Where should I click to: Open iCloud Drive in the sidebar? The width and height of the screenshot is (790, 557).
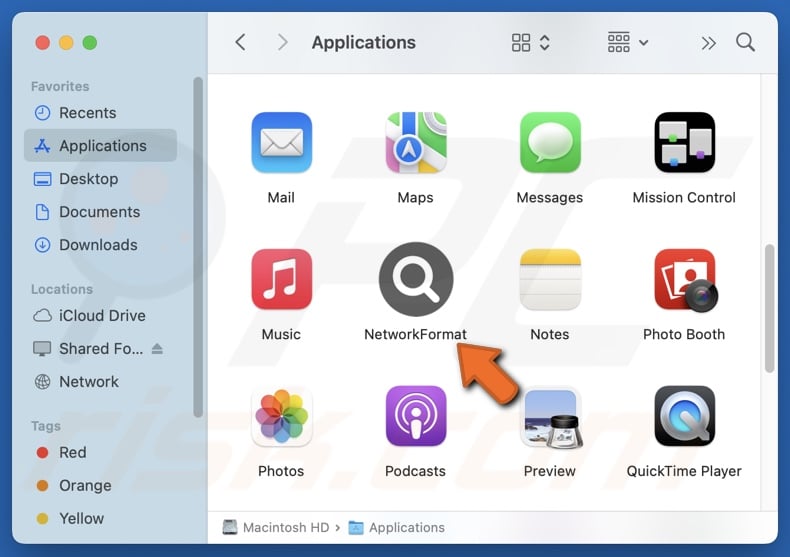(x=100, y=316)
